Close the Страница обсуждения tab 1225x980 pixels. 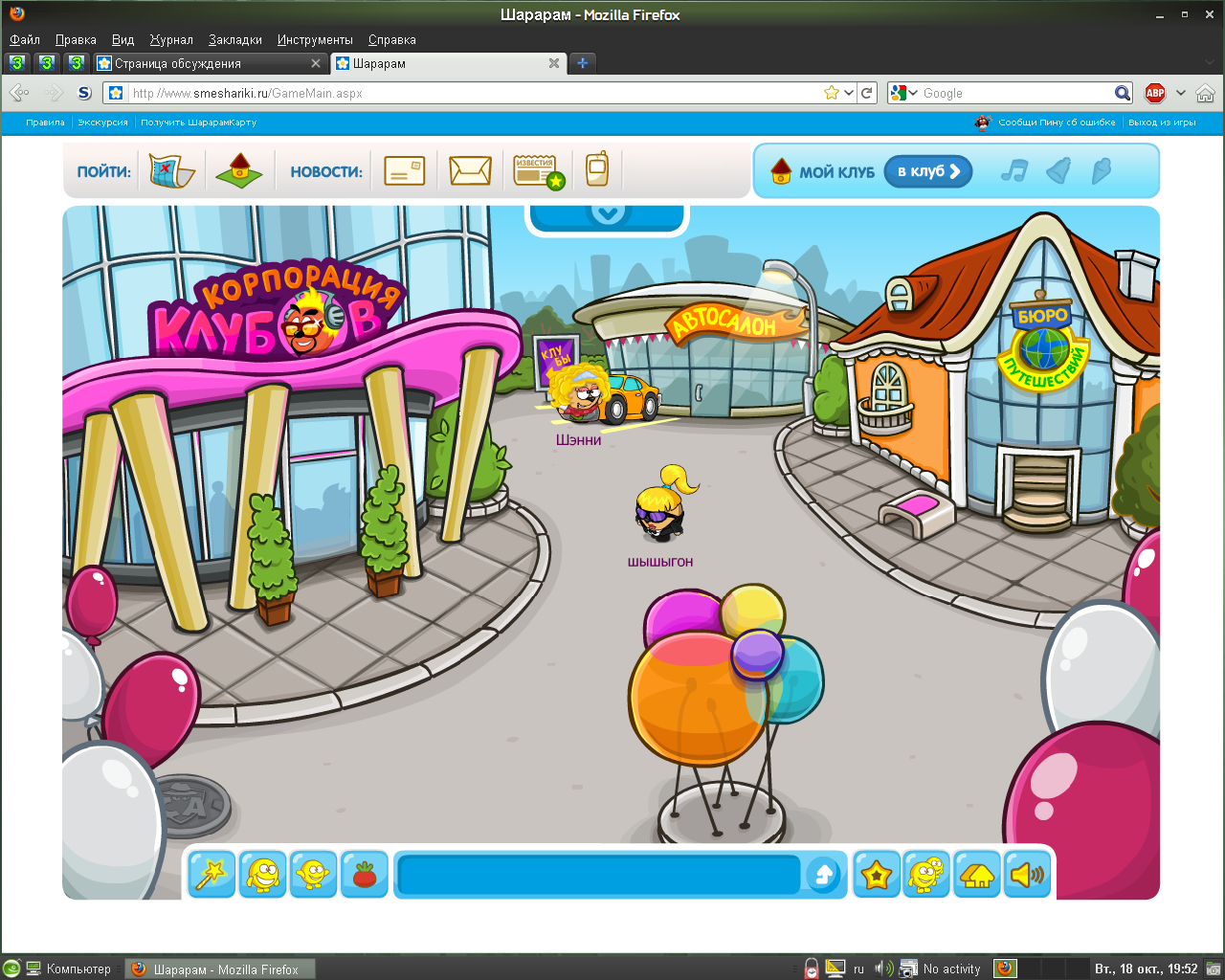pos(316,63)
